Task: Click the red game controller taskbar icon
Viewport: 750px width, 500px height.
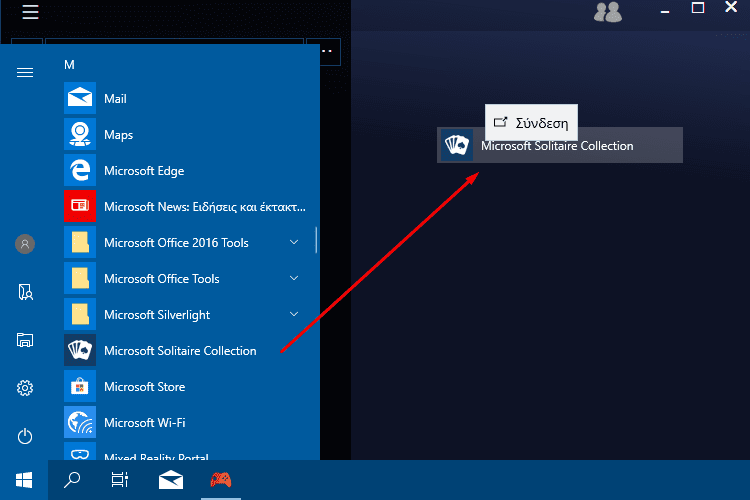Action: (221, 480)
